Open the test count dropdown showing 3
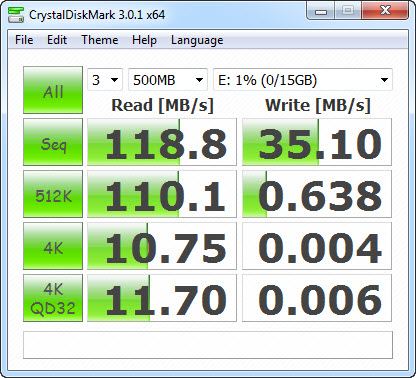This screenshot has width=416, height=378. tap(105, 80)
